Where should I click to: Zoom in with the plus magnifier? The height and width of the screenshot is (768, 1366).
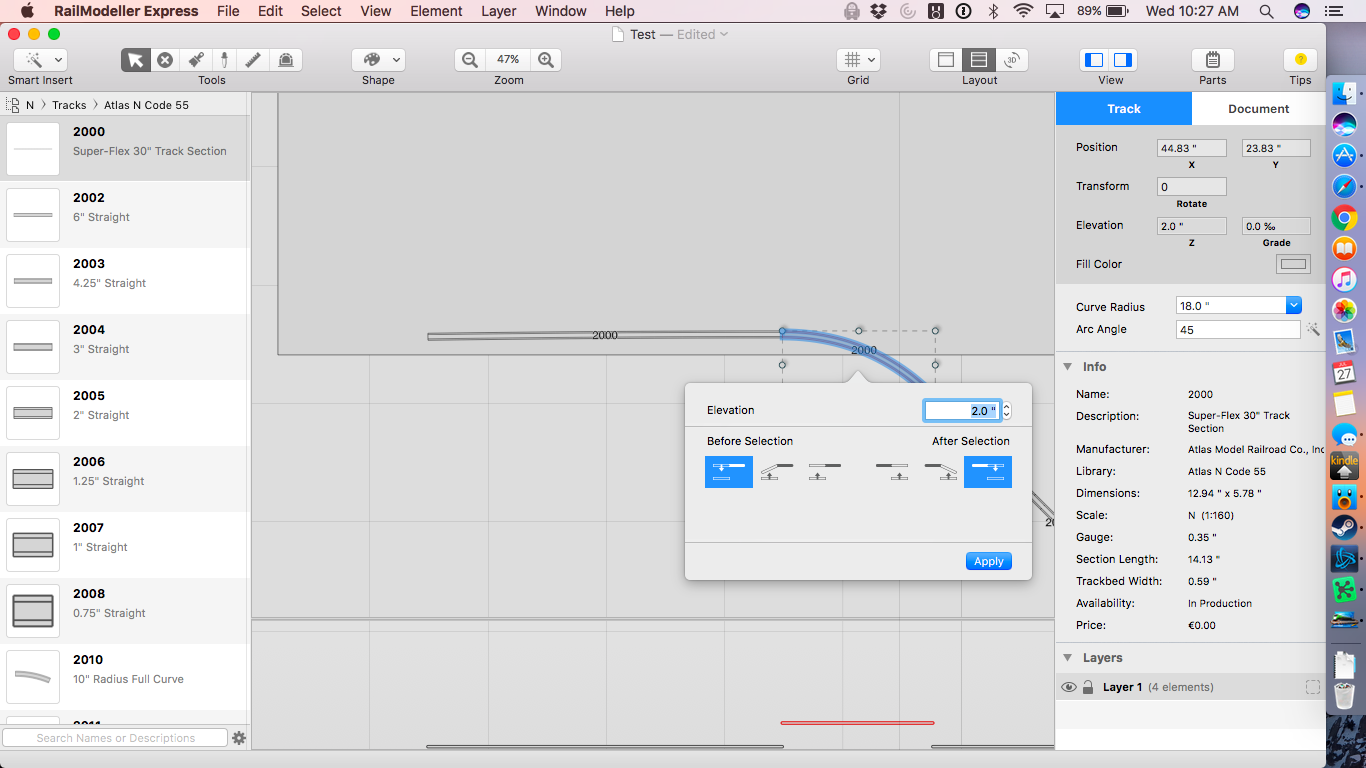click(546, 60)
